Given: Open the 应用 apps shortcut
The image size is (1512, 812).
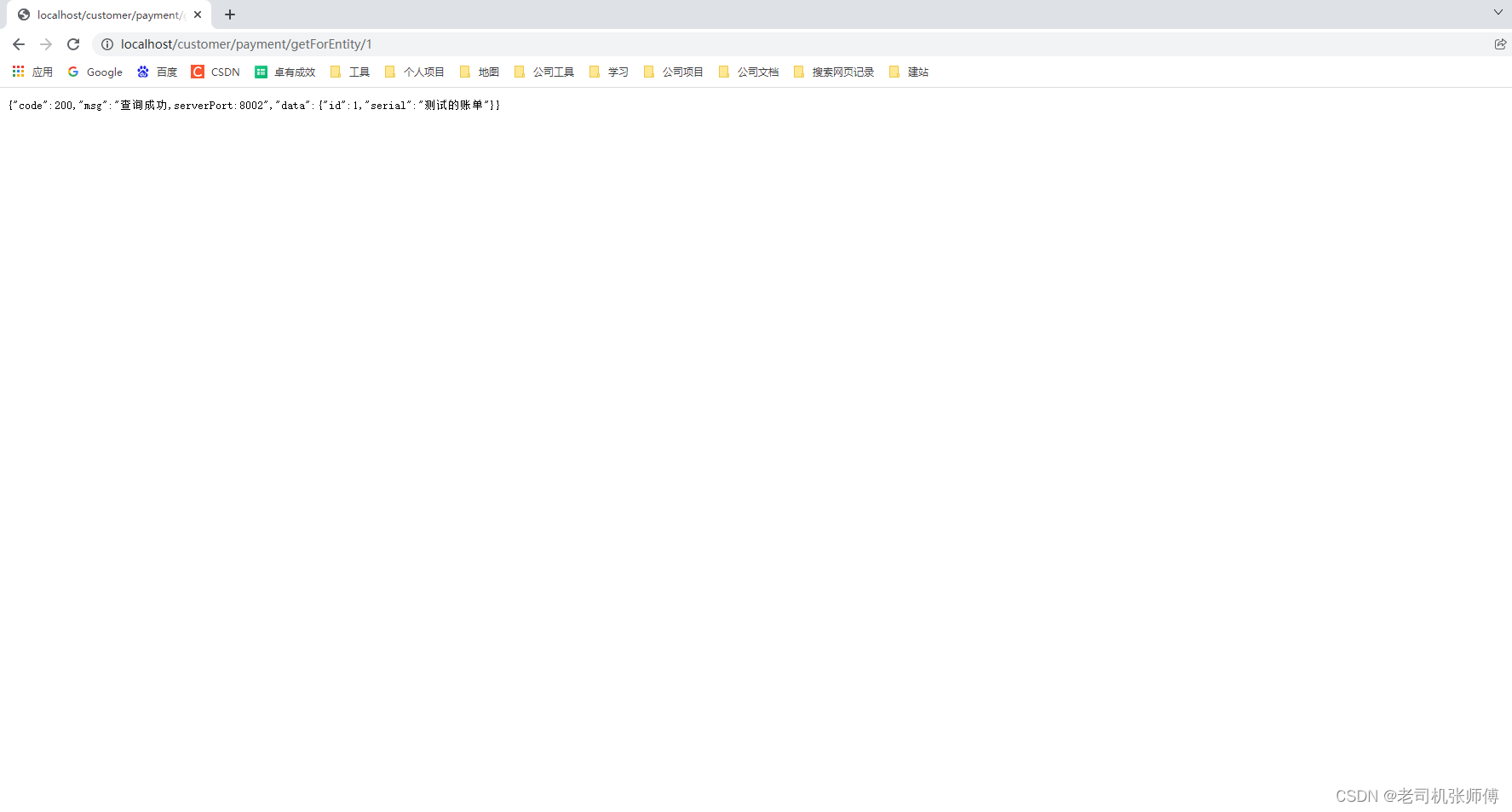Looking at the screenshot, I should pos(32,72).
